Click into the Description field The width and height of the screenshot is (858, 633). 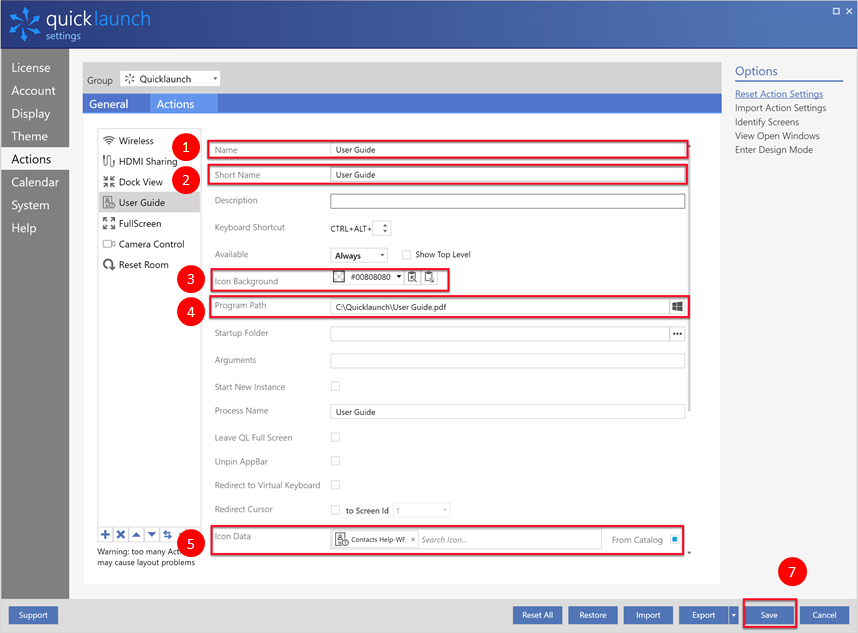pos(508,201)
